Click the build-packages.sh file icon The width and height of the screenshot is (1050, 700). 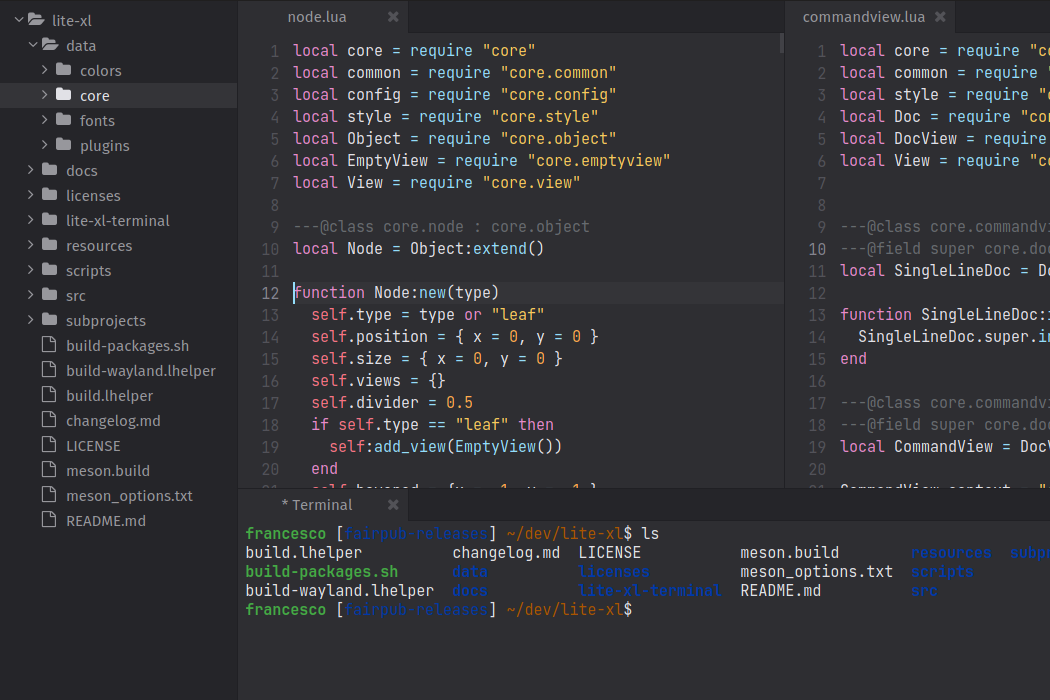49,345
